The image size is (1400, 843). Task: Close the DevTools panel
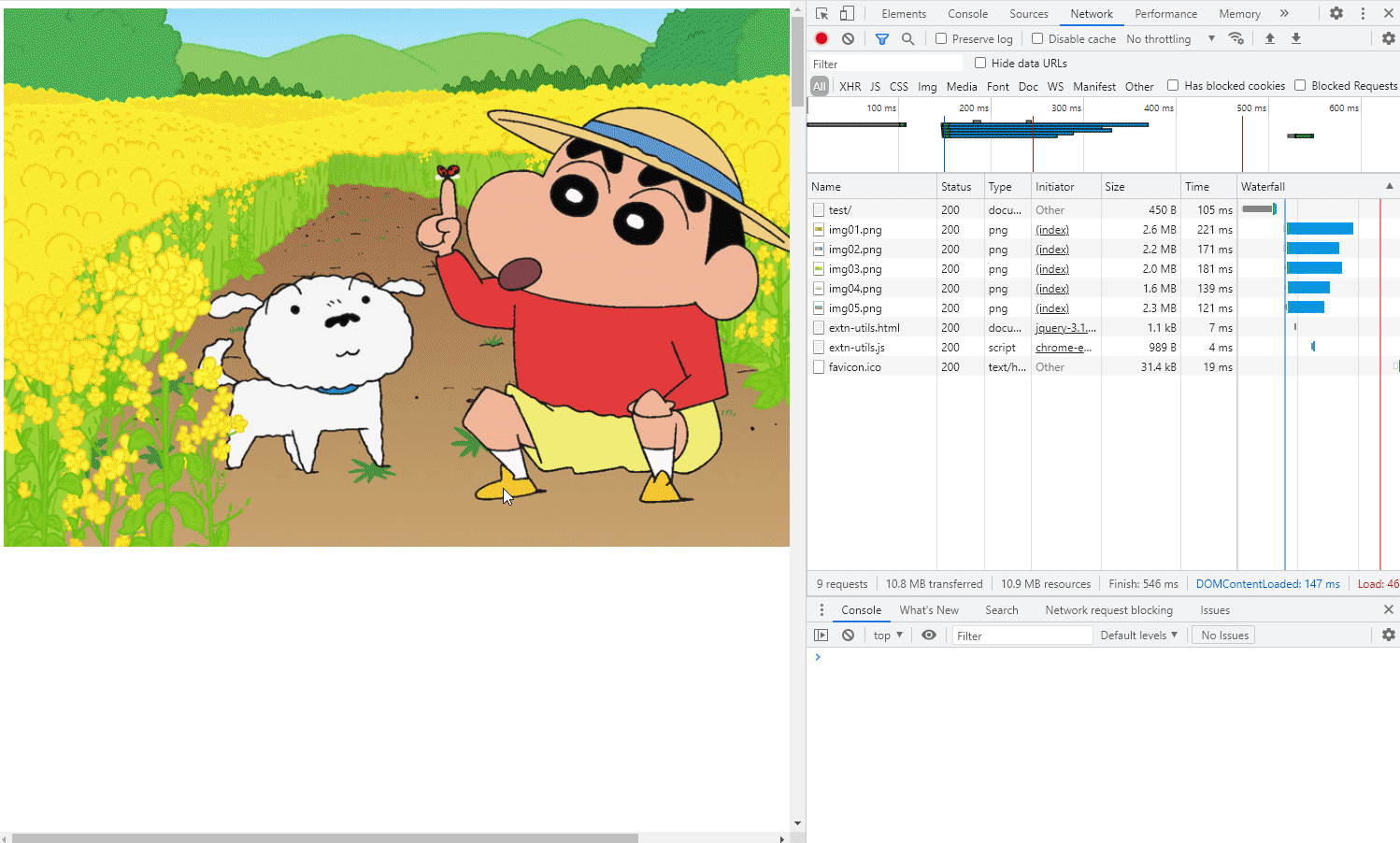point(1389,13)
